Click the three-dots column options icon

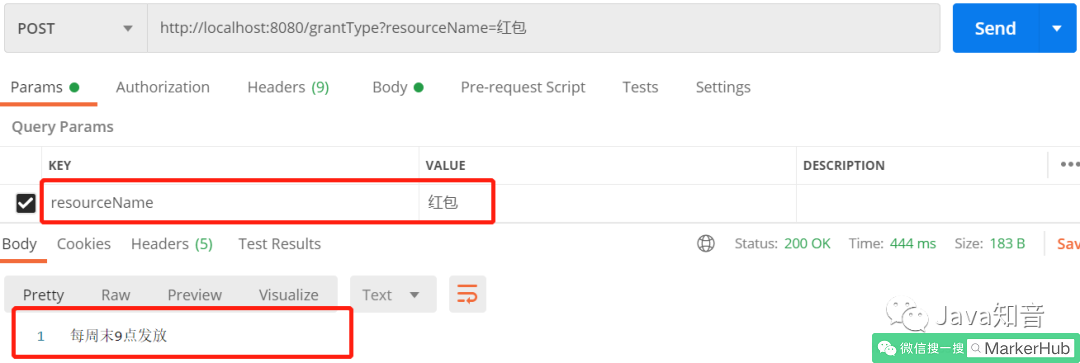[1069, 165]
